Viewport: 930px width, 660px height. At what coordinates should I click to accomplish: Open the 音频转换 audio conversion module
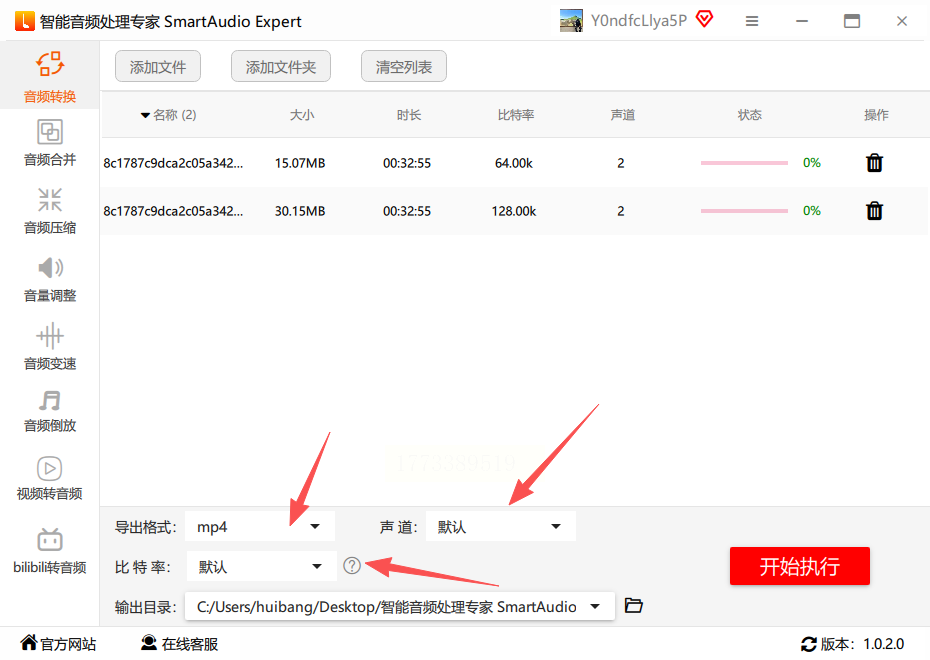[50, 76]
